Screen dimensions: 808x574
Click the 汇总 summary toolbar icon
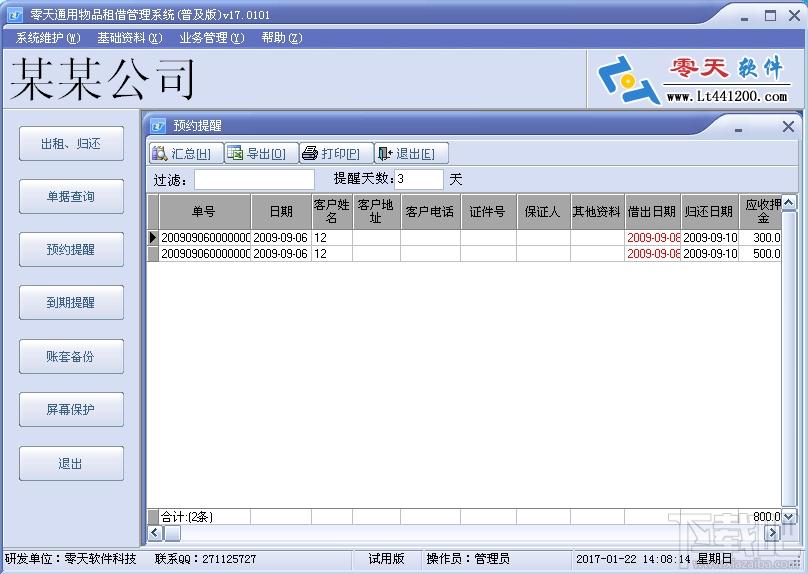coord(160,153)
